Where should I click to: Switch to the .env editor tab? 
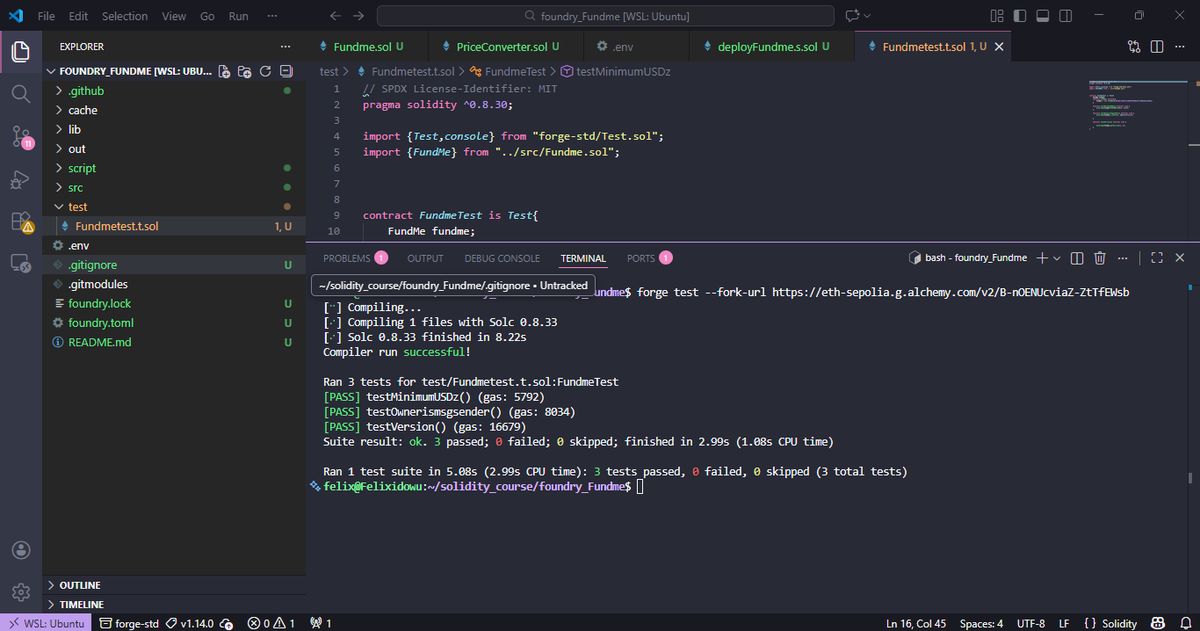pos(634,47)
